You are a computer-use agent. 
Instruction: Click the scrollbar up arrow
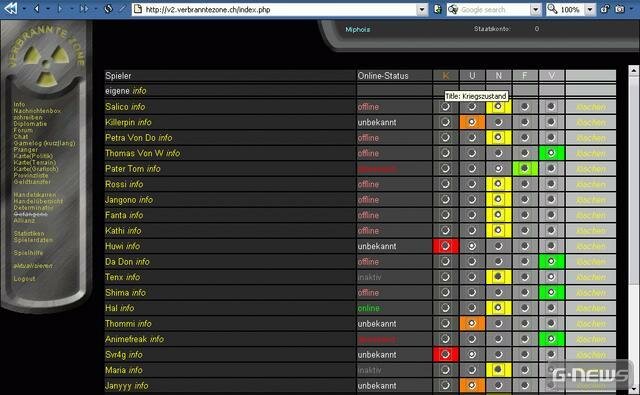click(633, 71)
